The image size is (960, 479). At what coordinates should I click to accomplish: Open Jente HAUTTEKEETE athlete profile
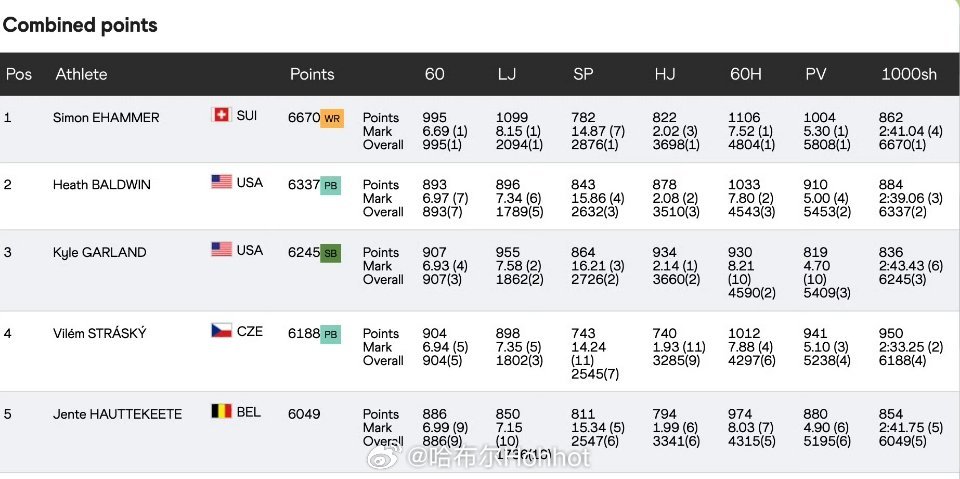[117, 414]
